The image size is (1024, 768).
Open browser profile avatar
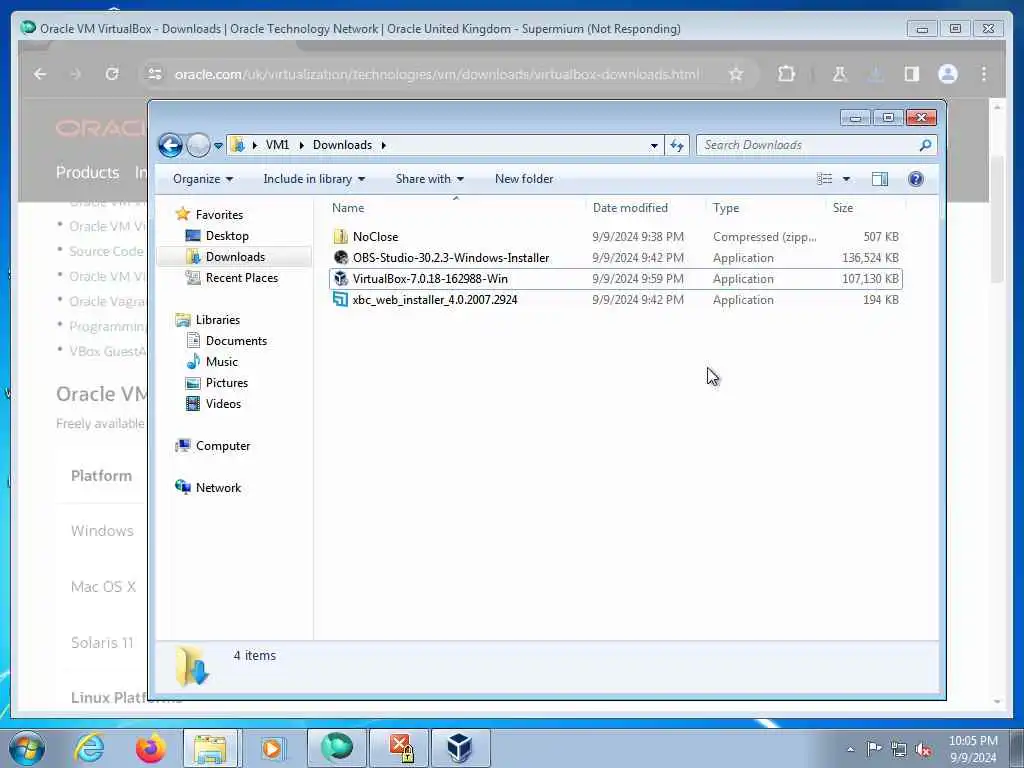(948, 74)
